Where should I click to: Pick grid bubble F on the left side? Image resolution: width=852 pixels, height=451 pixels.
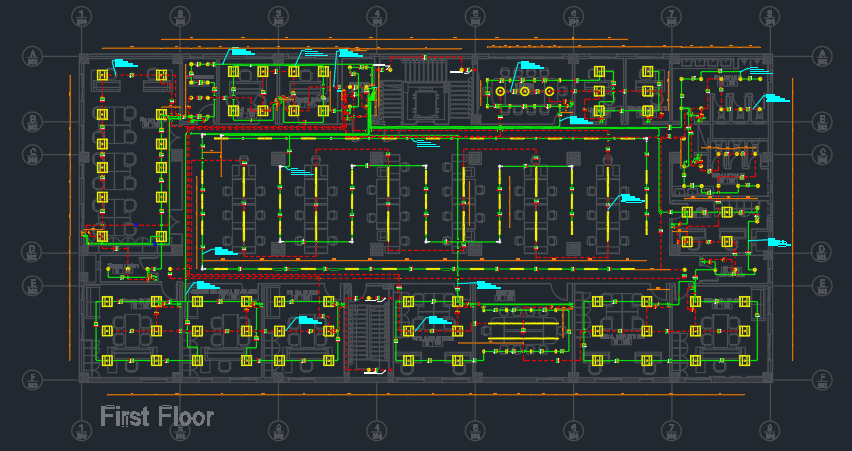pos(33,380)
